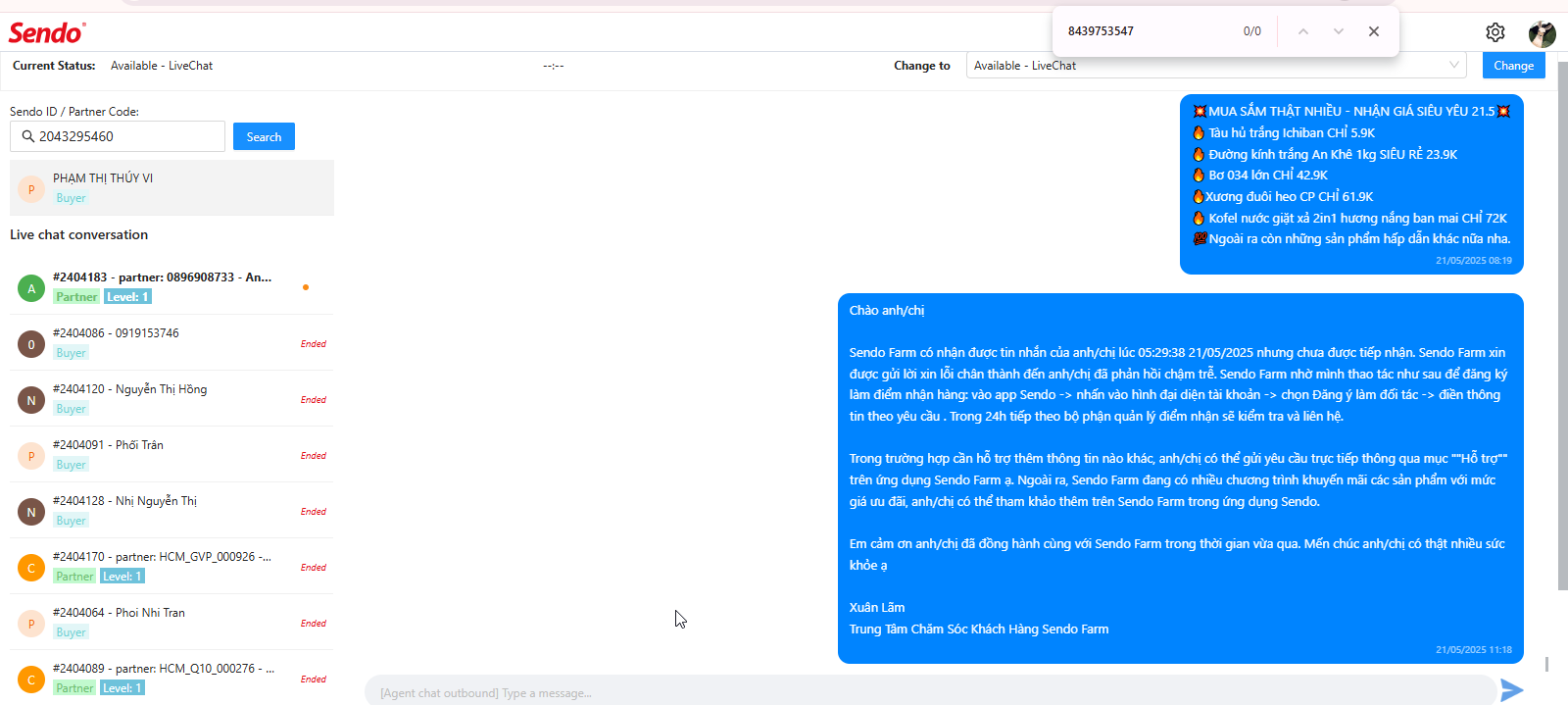Open conversation #2404091 Phối Trân
Viewport: 1568px width, 705px height.
coord(171,454)
